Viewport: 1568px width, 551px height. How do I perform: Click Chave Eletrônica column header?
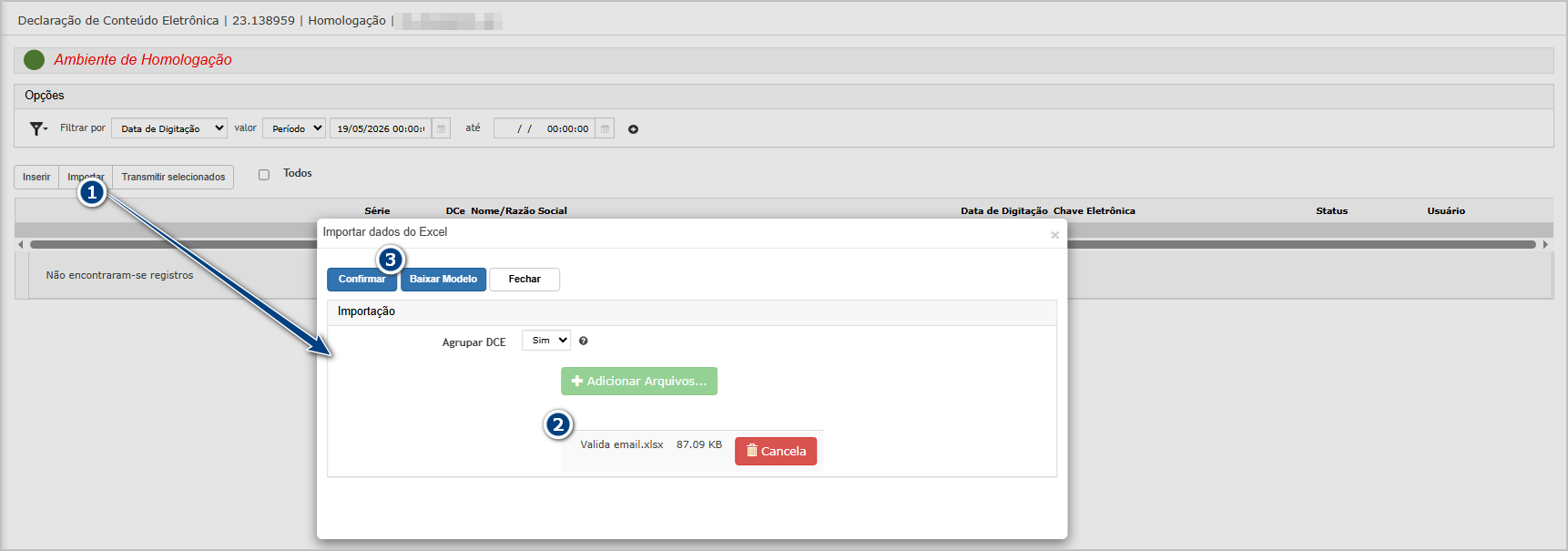1095,210
